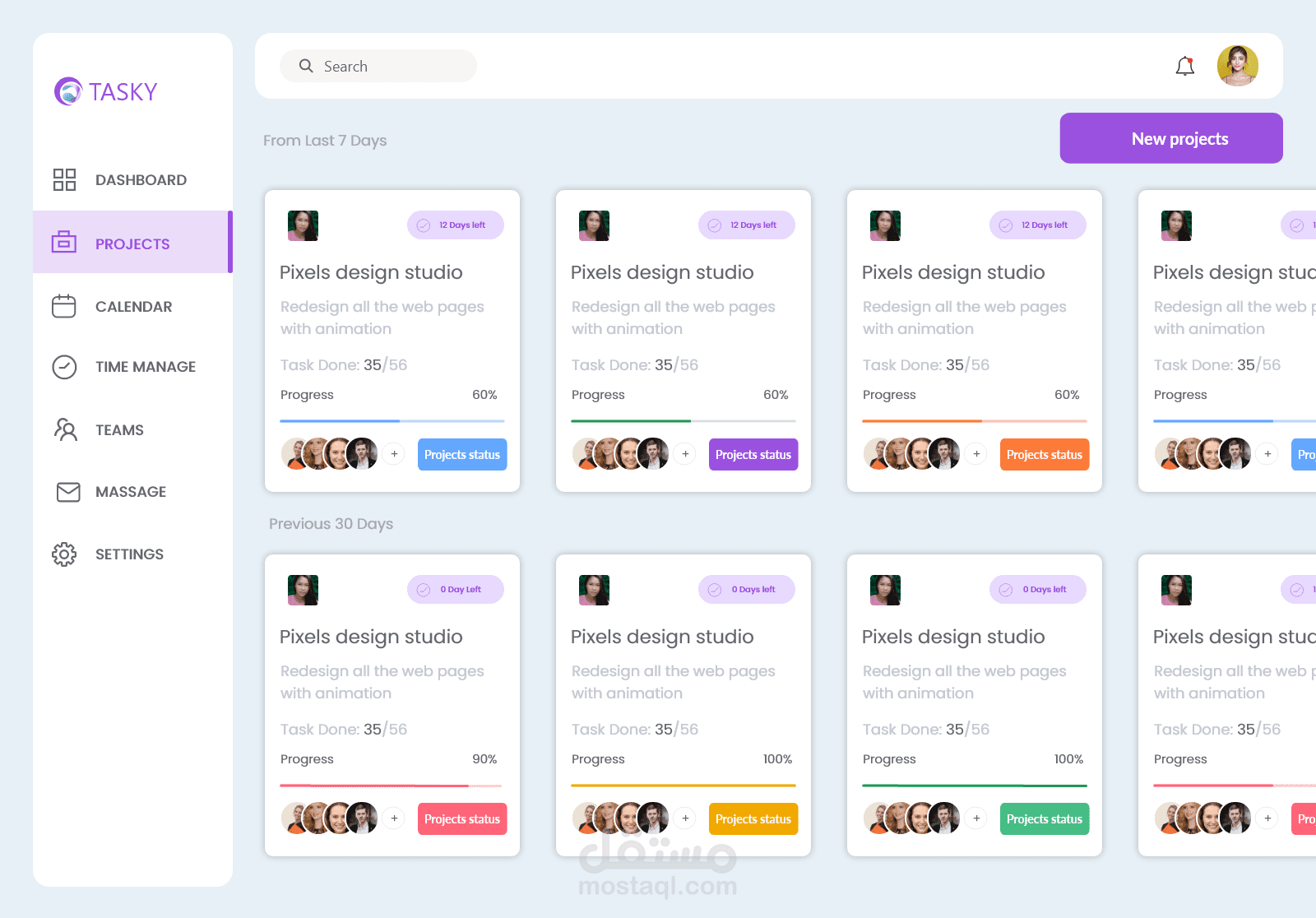Add member on purple-status card plus icon
1316x918 pixels.
[x=685, y=454]
